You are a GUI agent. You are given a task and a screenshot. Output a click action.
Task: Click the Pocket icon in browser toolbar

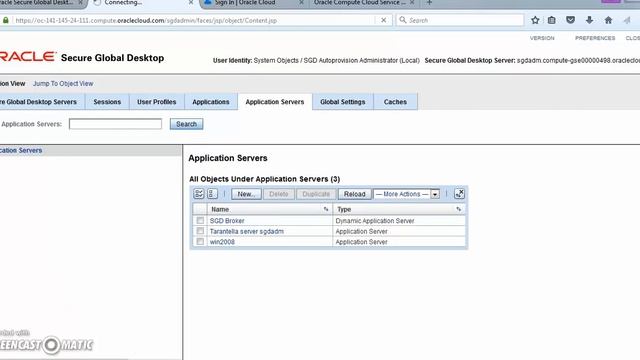[x=570, y=20]
